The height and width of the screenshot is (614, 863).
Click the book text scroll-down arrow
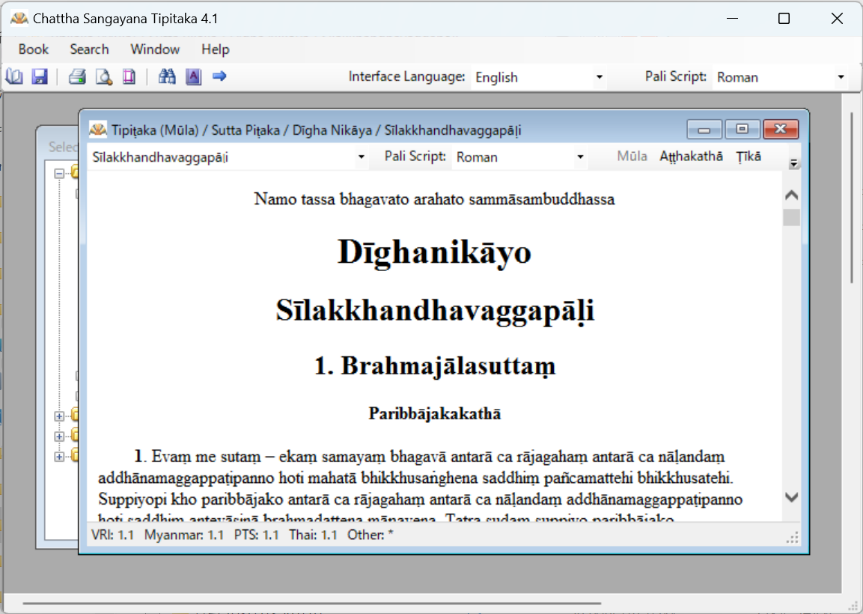791,497
